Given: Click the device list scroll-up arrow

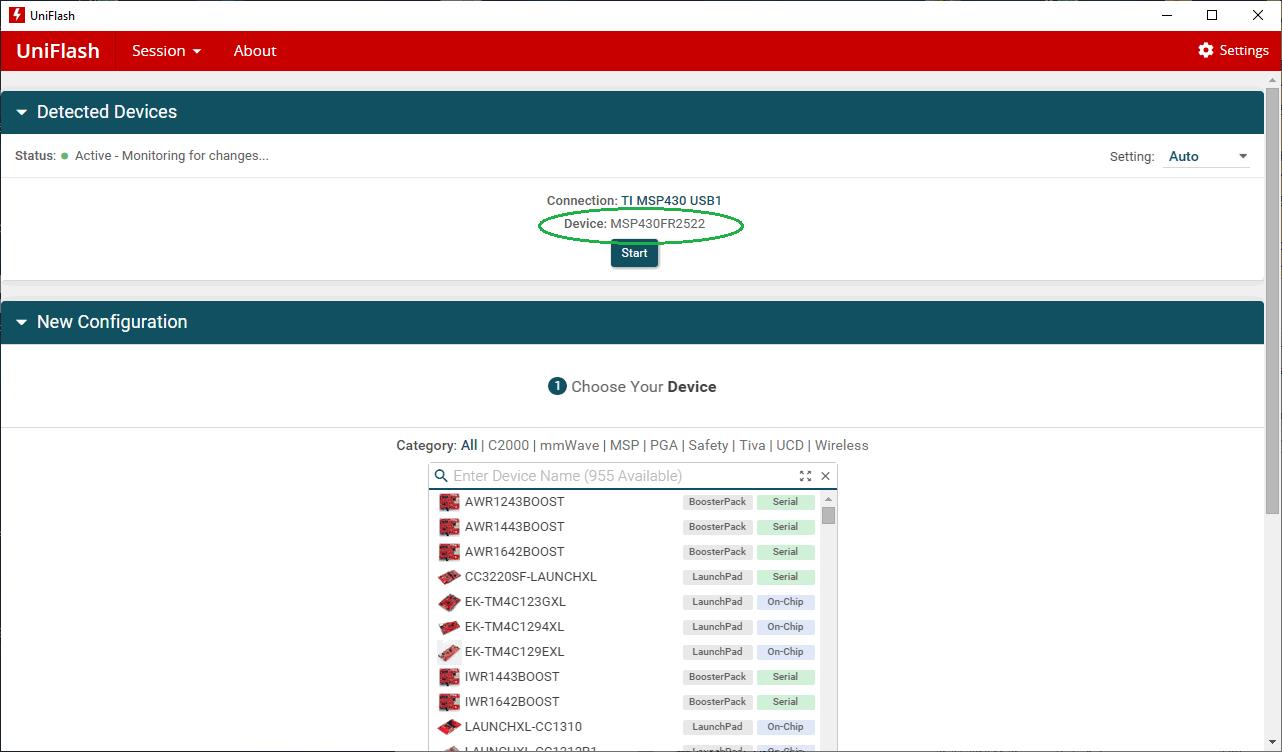Looking at the screenshot, I should (828, 499).
